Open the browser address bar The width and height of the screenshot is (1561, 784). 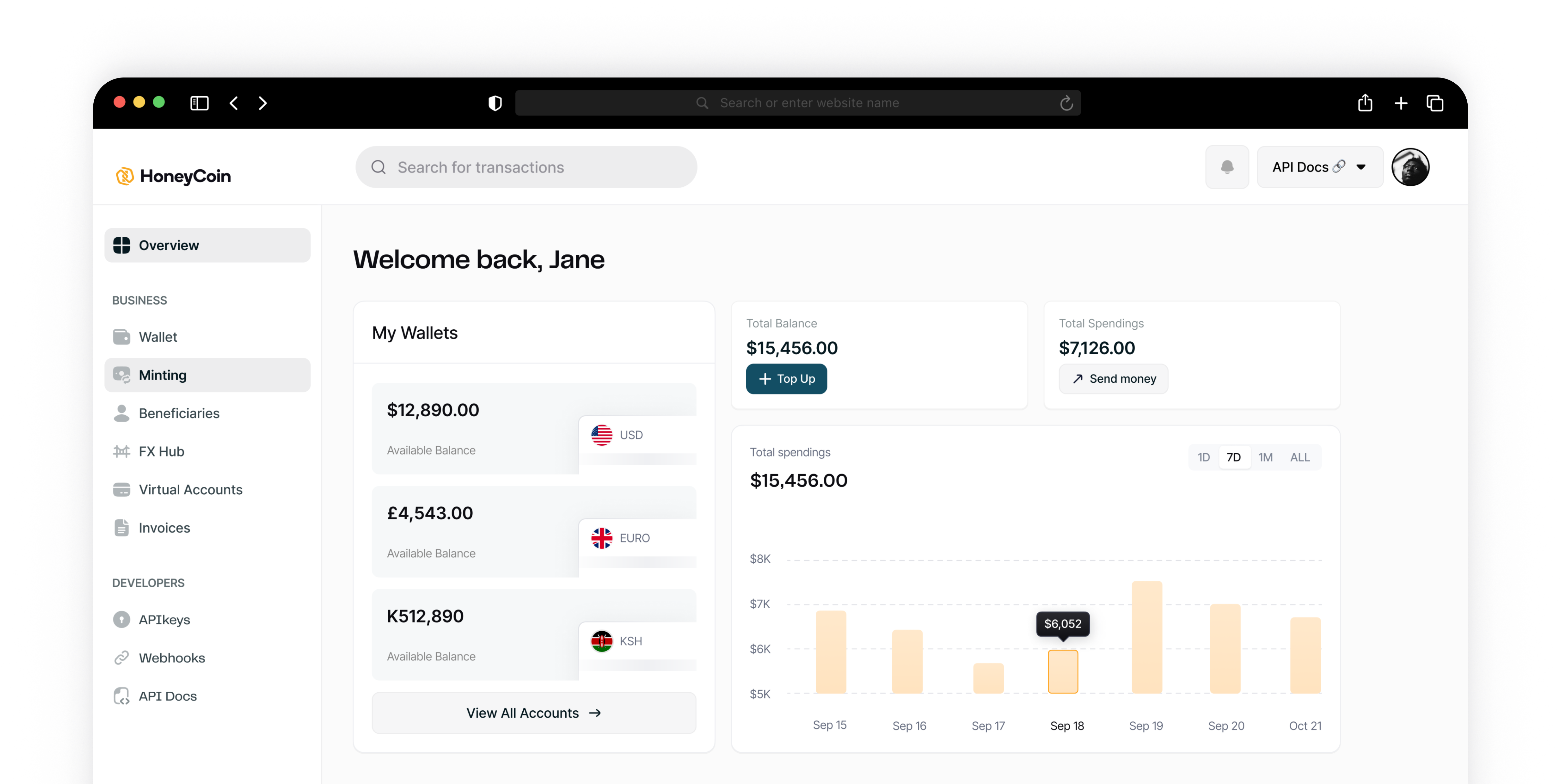coord(798,103)
